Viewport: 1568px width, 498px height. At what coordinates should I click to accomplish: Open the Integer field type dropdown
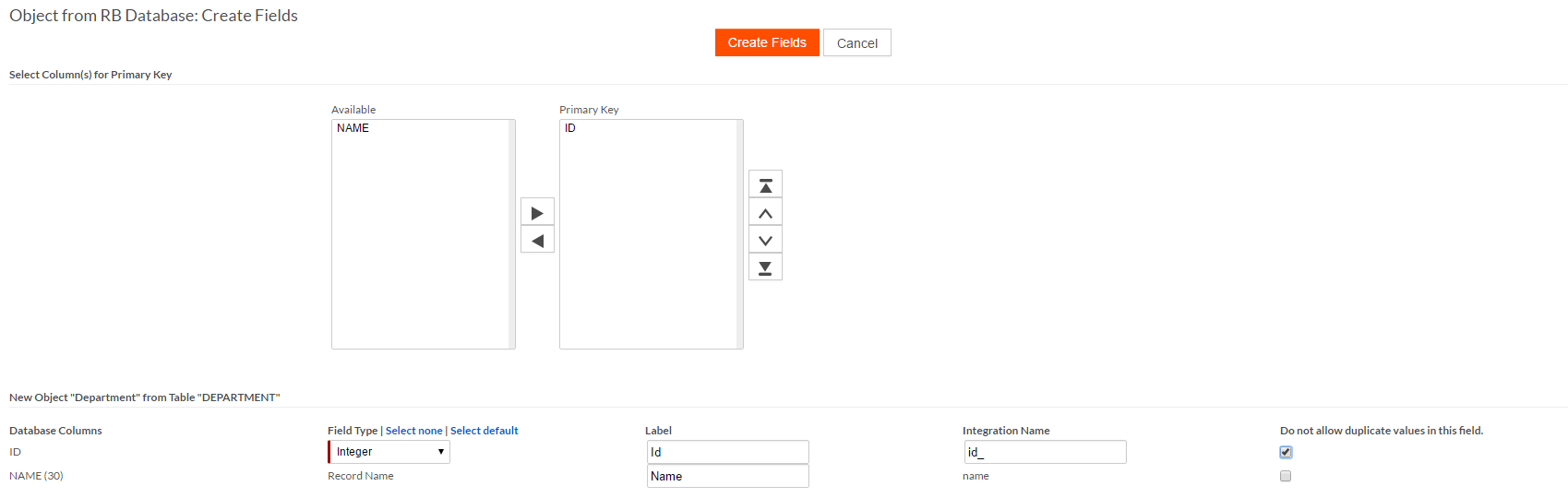click(389, 452)
